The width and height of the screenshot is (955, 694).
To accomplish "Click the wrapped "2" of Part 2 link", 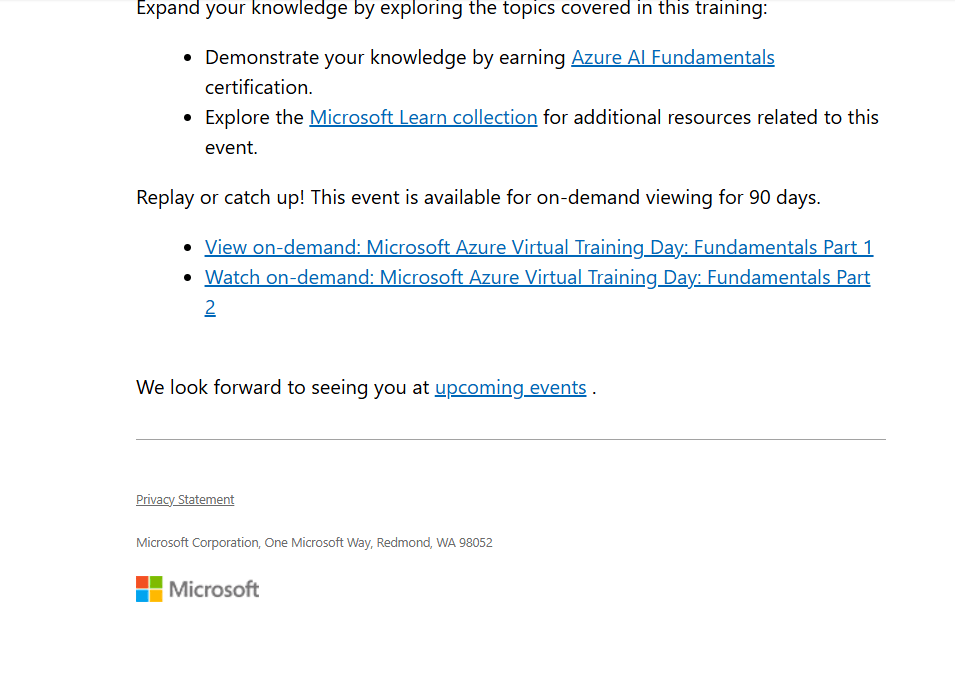I will pos(210,308).
